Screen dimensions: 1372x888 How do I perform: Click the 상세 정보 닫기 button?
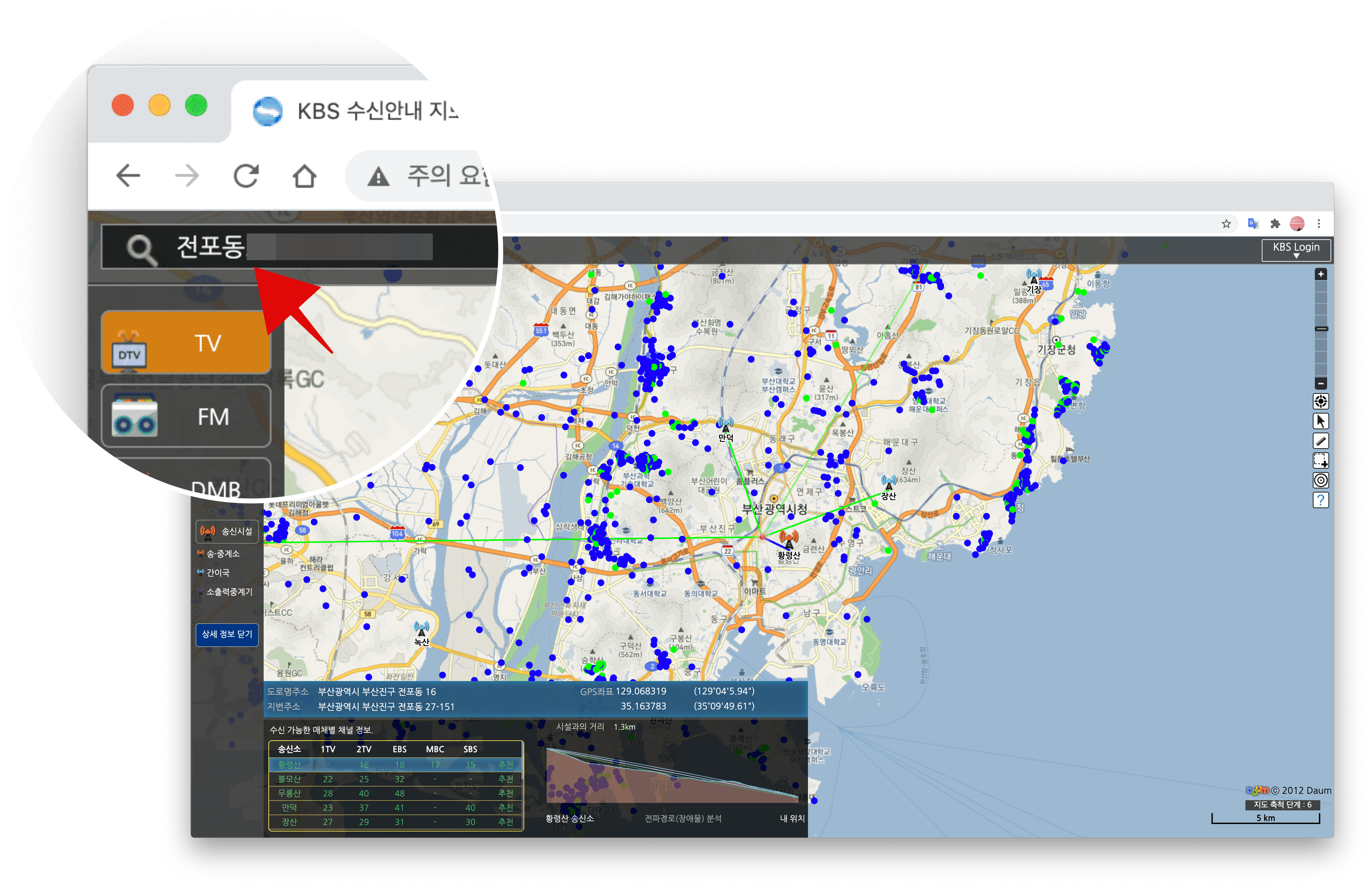227,634
